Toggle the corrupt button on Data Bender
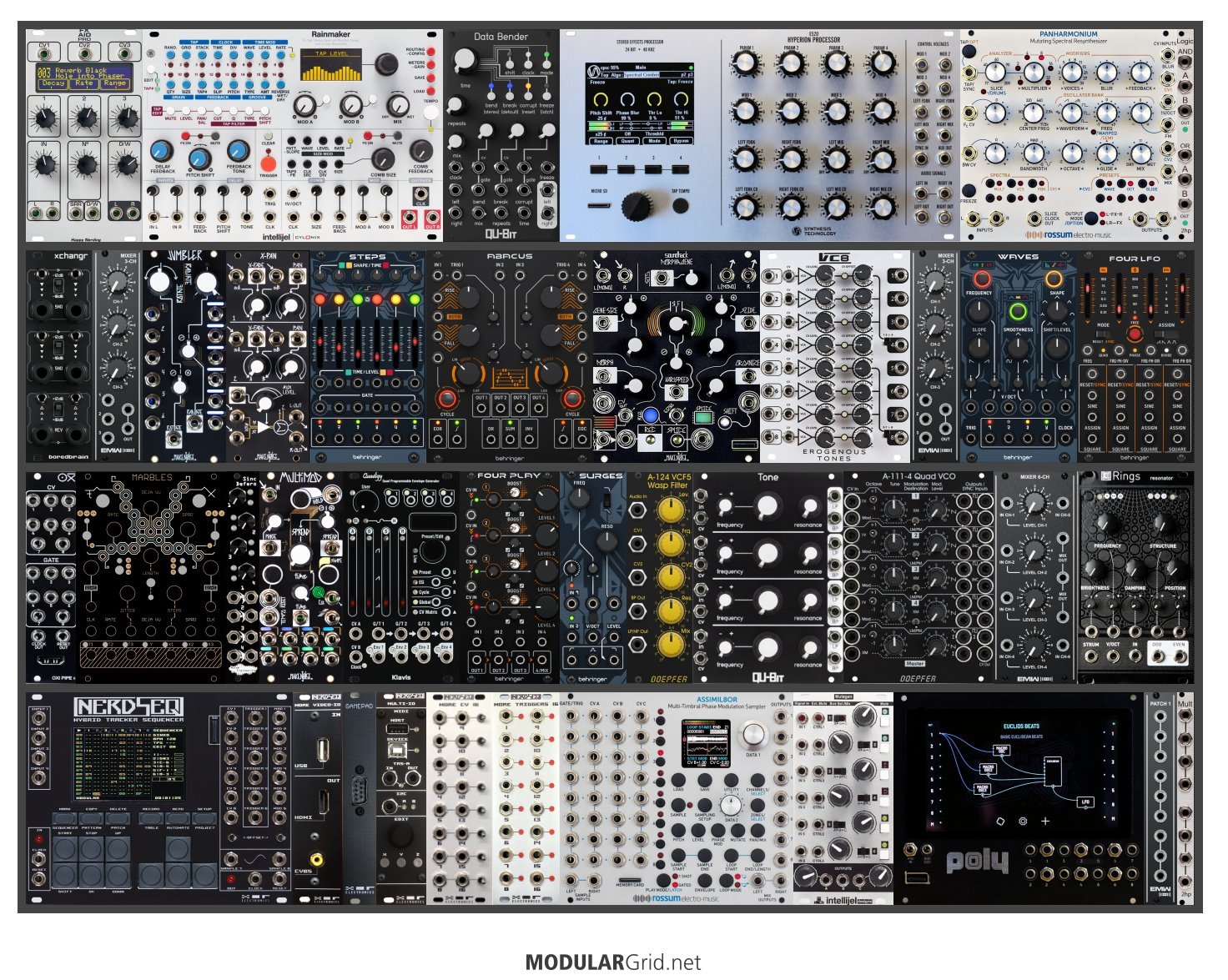This screenshot has width=1228, height=980. 528,95
